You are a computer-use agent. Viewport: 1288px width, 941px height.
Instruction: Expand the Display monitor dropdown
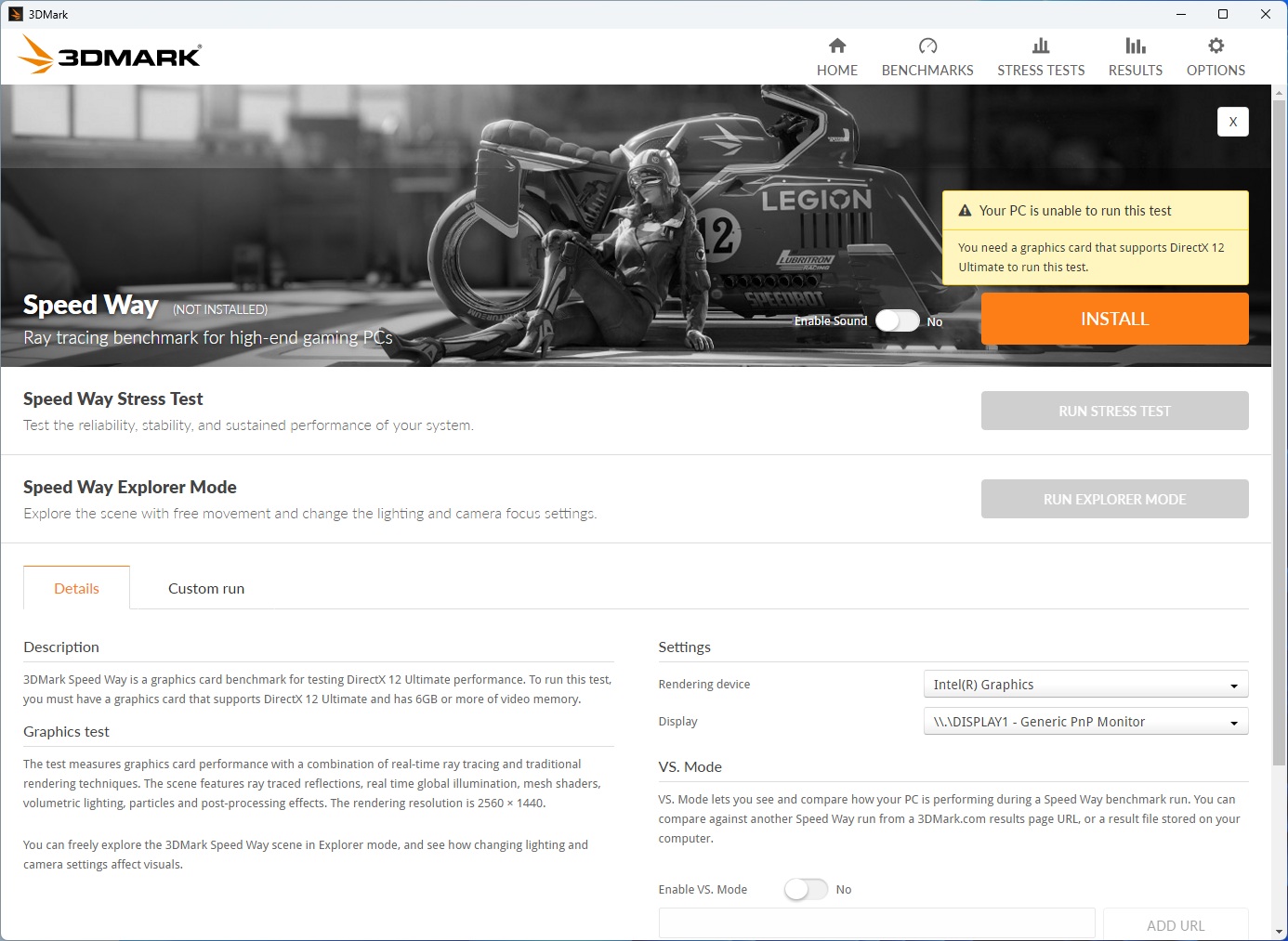[1085, 722]
